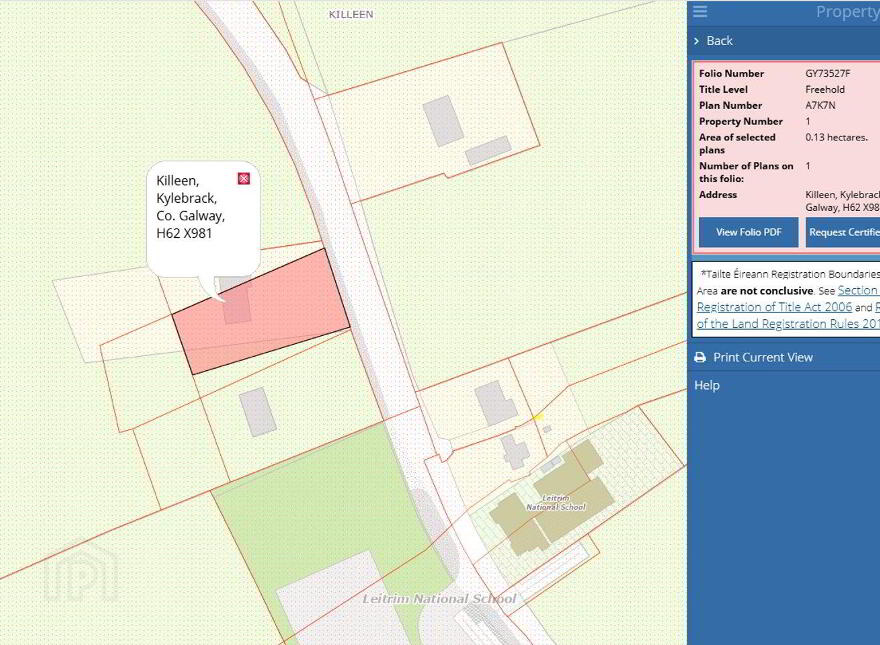Click the 0.13 hectares area value

coord(836,138)
